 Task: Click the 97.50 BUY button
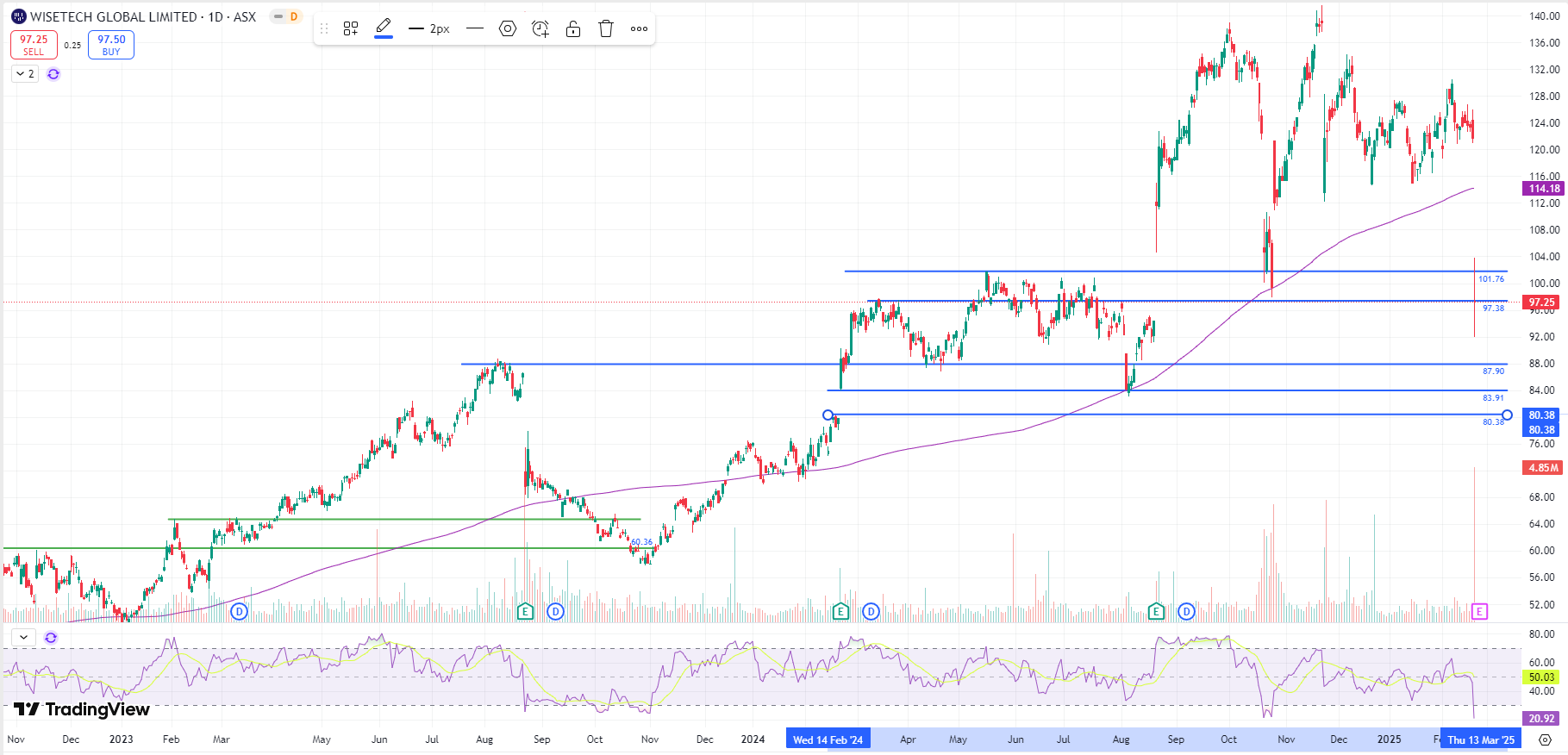click(111, 45)
